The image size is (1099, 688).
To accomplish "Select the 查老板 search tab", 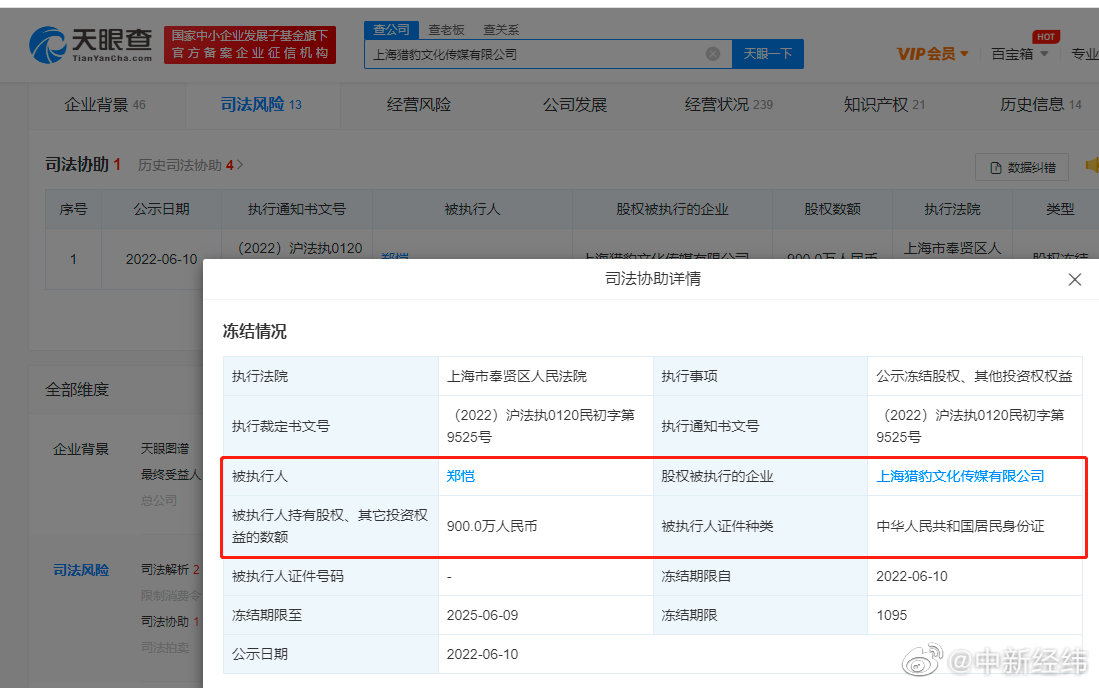I will pyautogui.click(x=446, y=29).
